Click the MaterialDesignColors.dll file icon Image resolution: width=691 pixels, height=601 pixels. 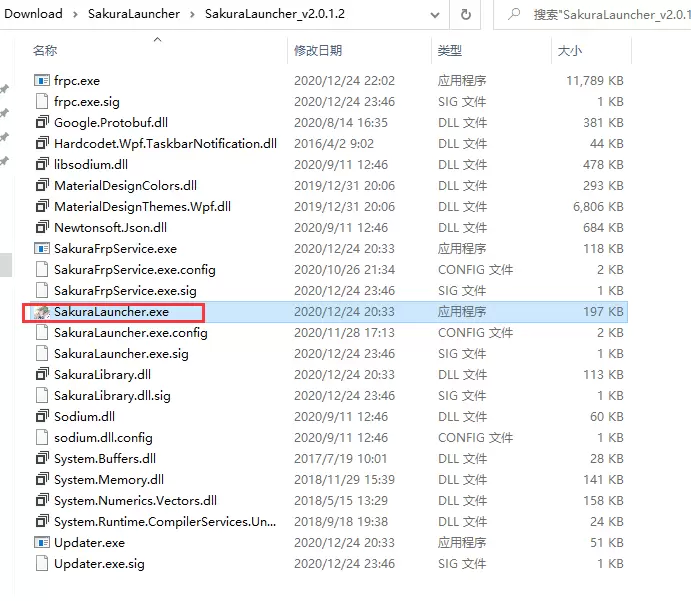pos(42,185)
